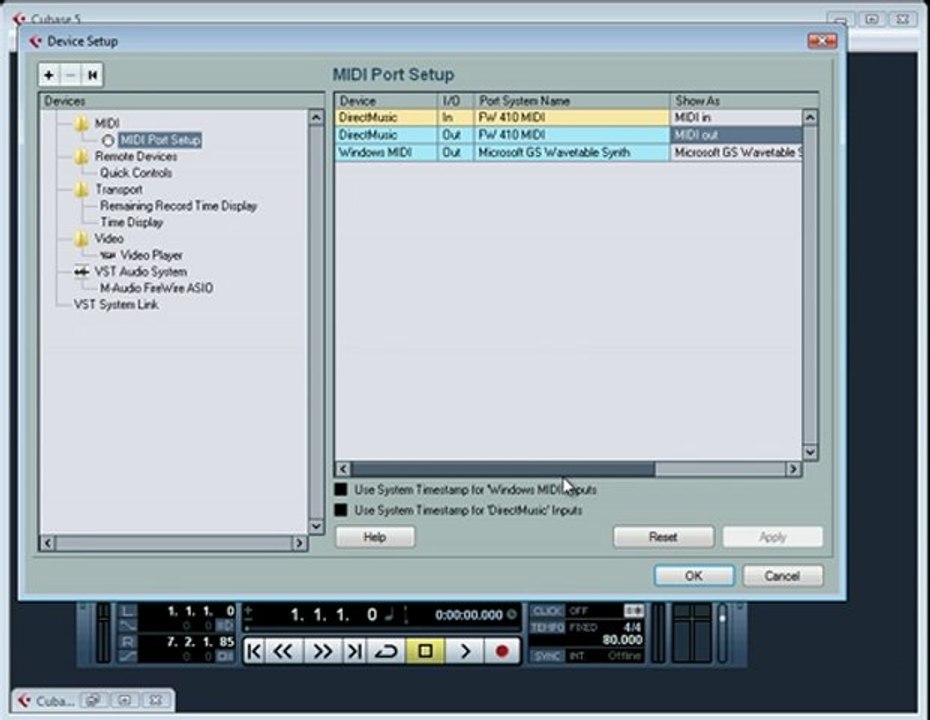Click the Remote Devices folder icon
The height and width of the screenshot is (720, 930).
tap(81, 157)
